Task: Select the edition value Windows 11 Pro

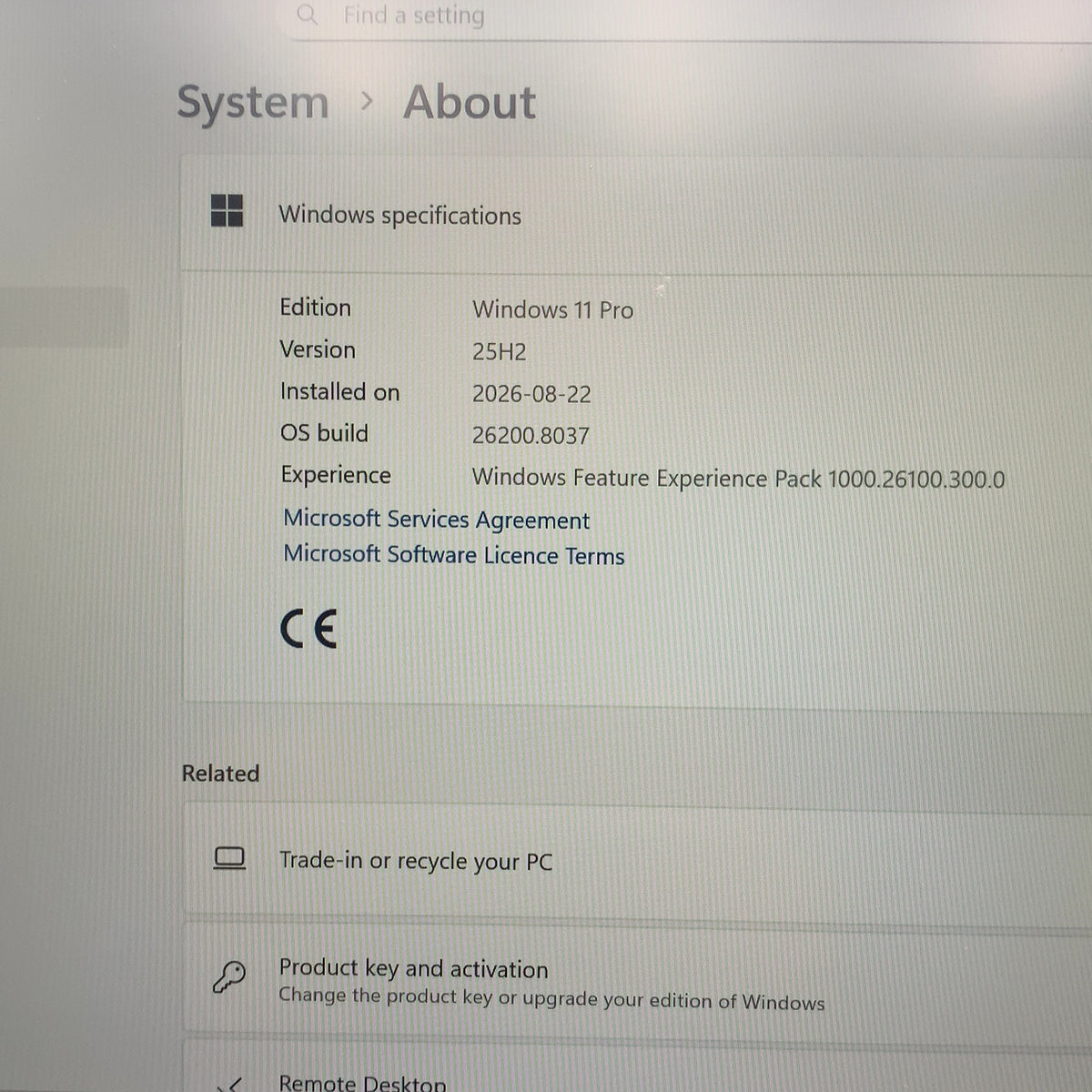Action: pyautogui.click(x=552, y=310)
